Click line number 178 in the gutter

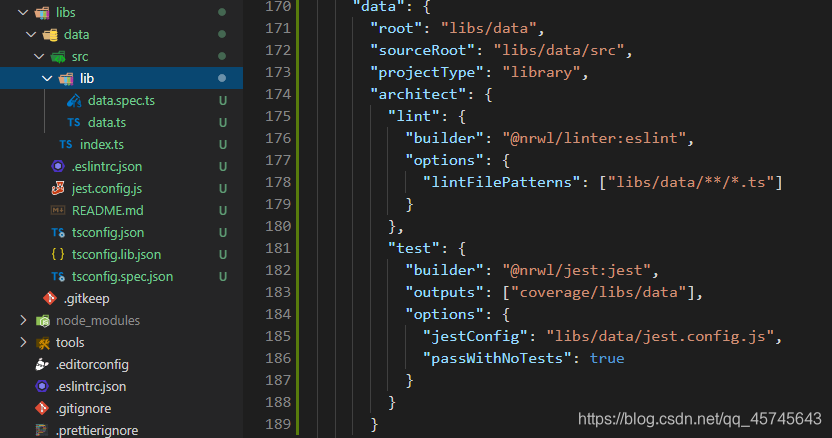pos(278,182)
